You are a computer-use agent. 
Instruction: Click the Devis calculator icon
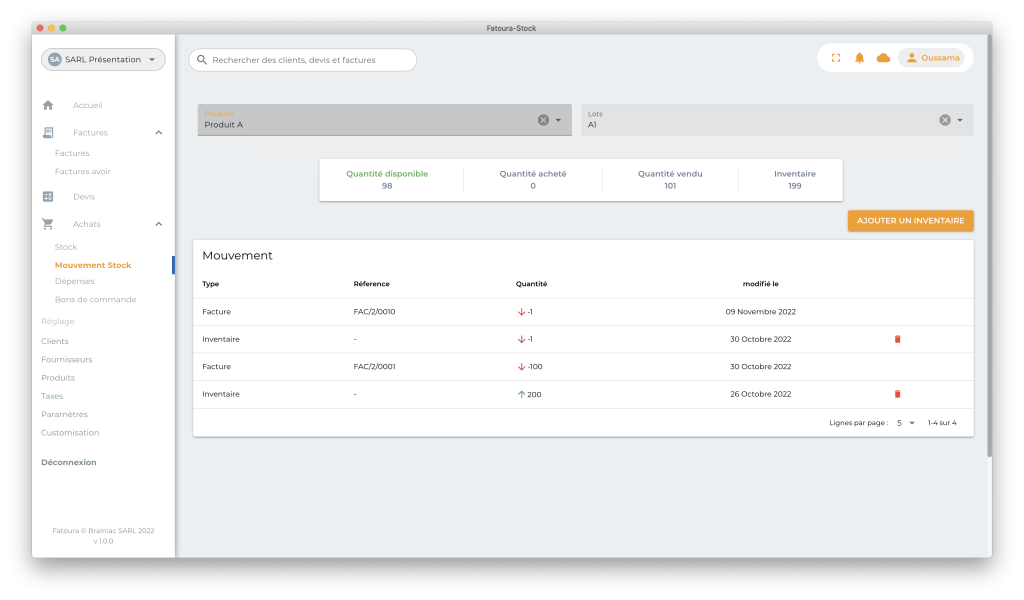pyautogui.click(x=48, y=196)
